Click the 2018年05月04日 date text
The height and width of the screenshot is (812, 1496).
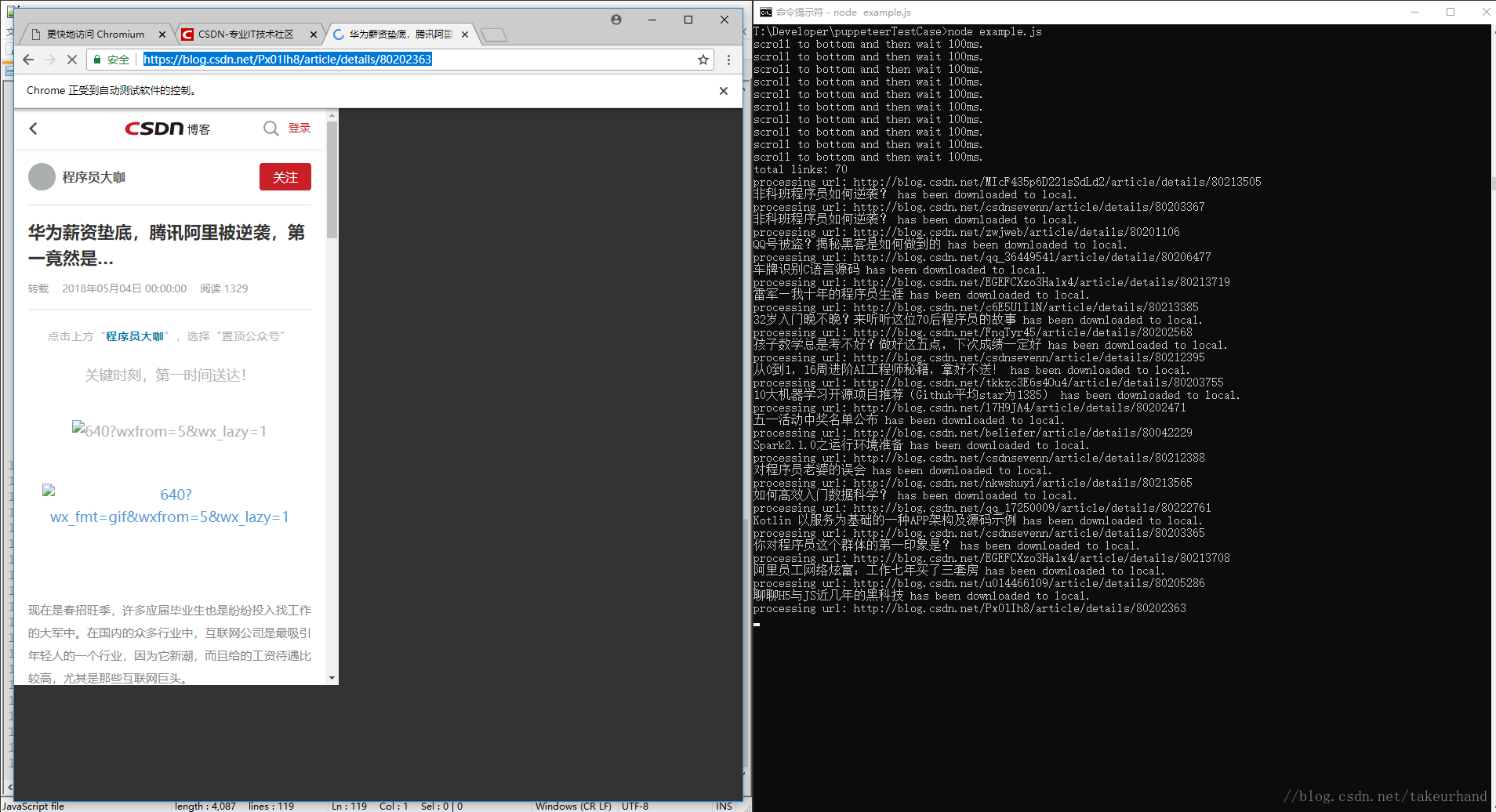124,288
